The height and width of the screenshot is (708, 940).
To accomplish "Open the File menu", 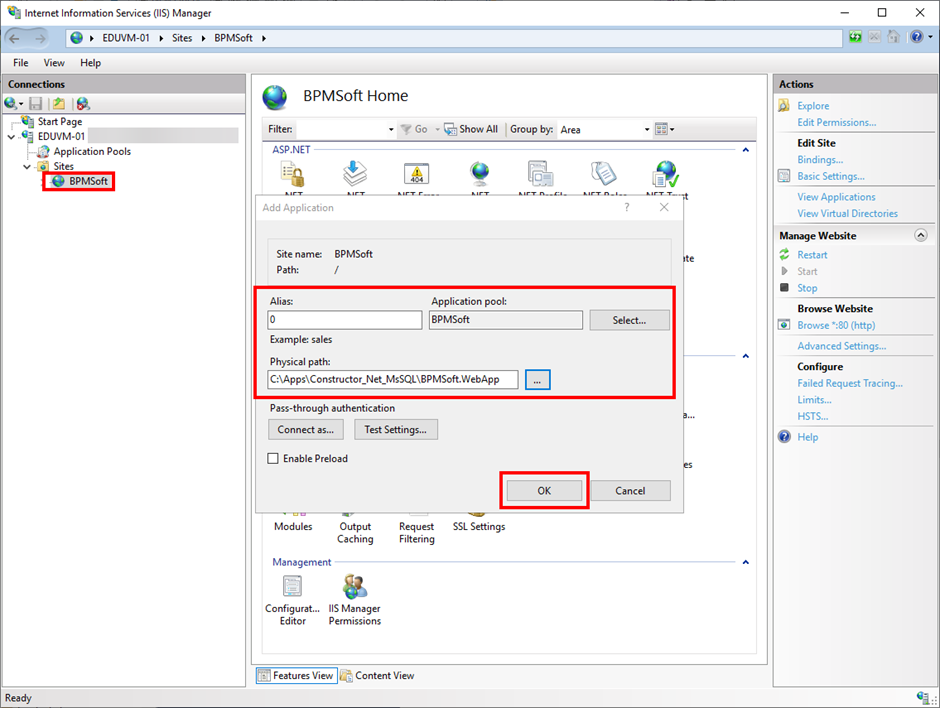I will (21, 63).
